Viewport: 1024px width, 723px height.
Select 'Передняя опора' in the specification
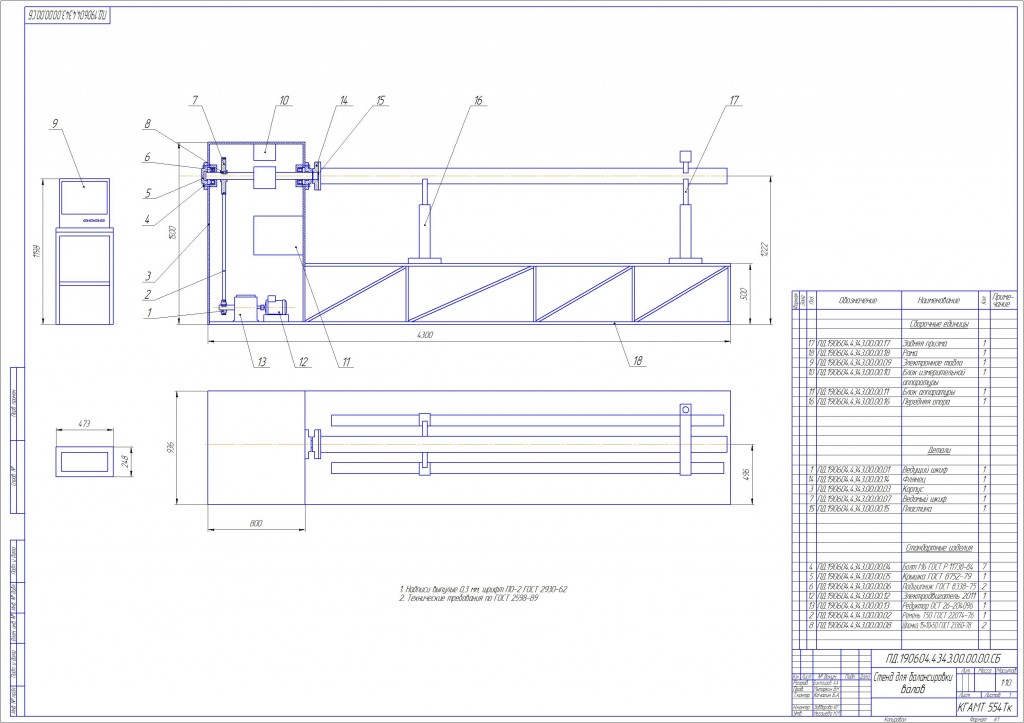click(926, 402)
